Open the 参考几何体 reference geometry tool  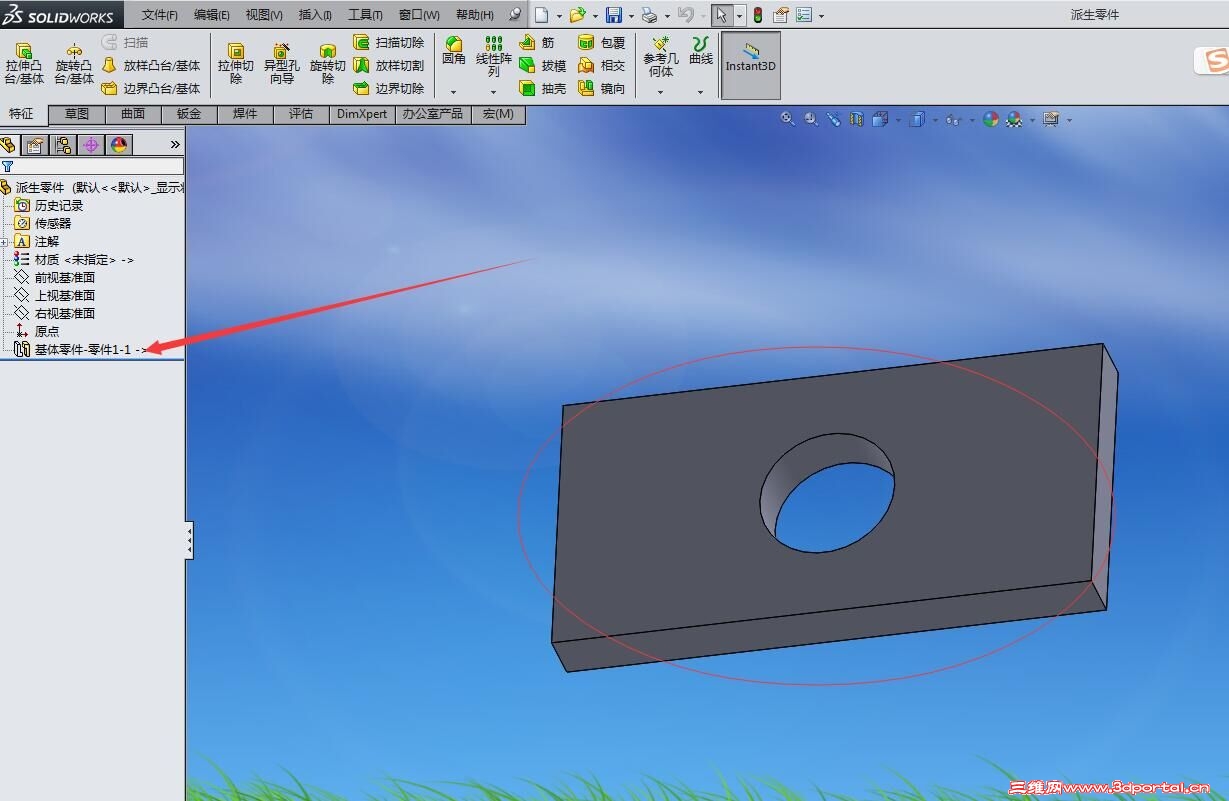(661, 57)
